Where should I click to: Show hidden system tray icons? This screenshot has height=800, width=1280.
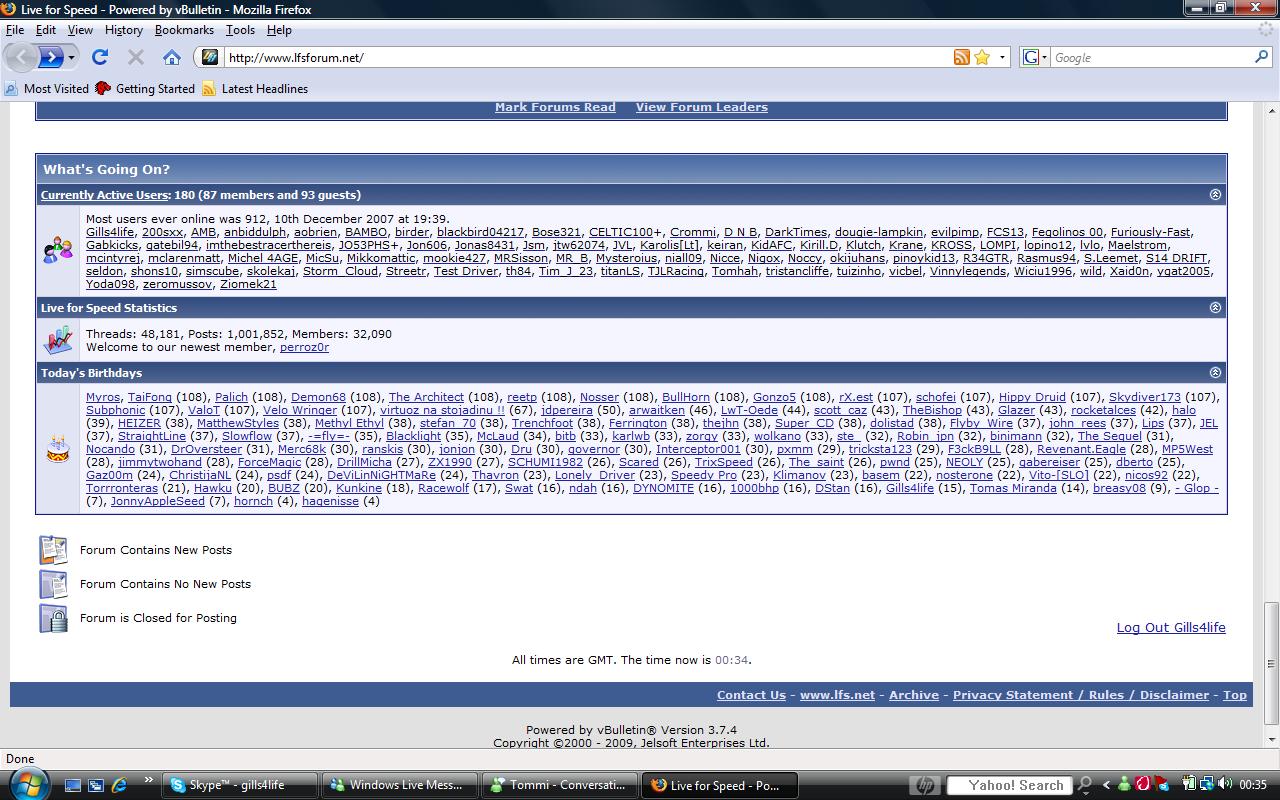click(1106, 785)
